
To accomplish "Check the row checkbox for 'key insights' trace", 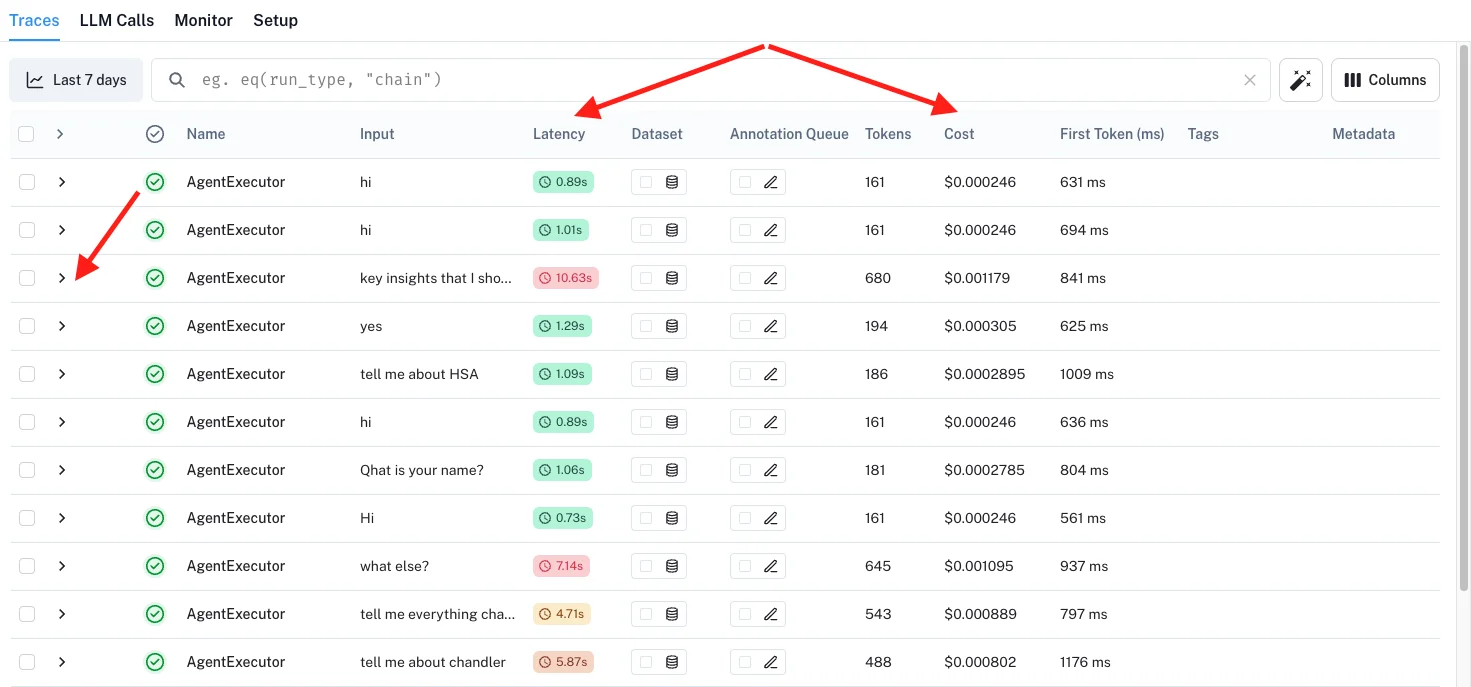I will [27, 278].
